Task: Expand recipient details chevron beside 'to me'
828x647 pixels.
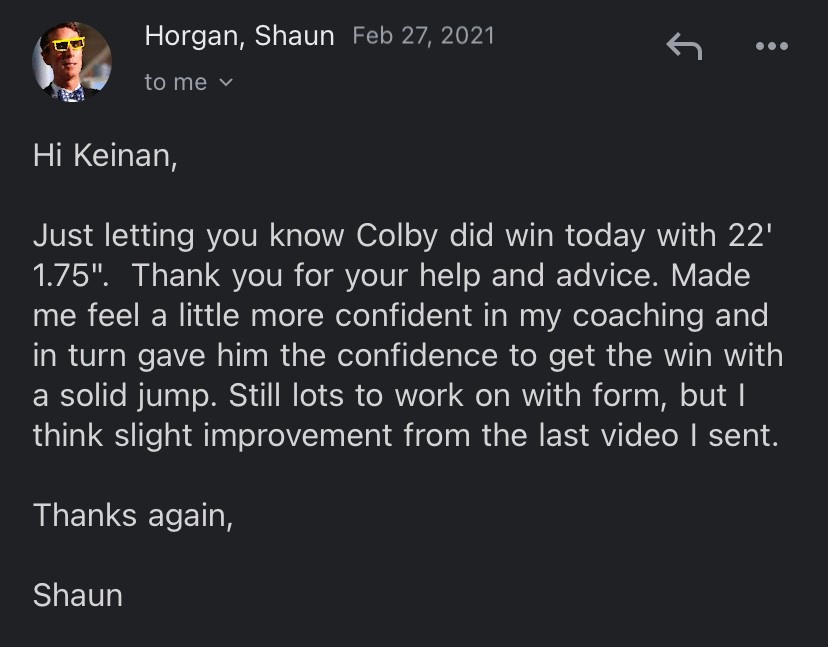Action: click(x=225, y=82)
